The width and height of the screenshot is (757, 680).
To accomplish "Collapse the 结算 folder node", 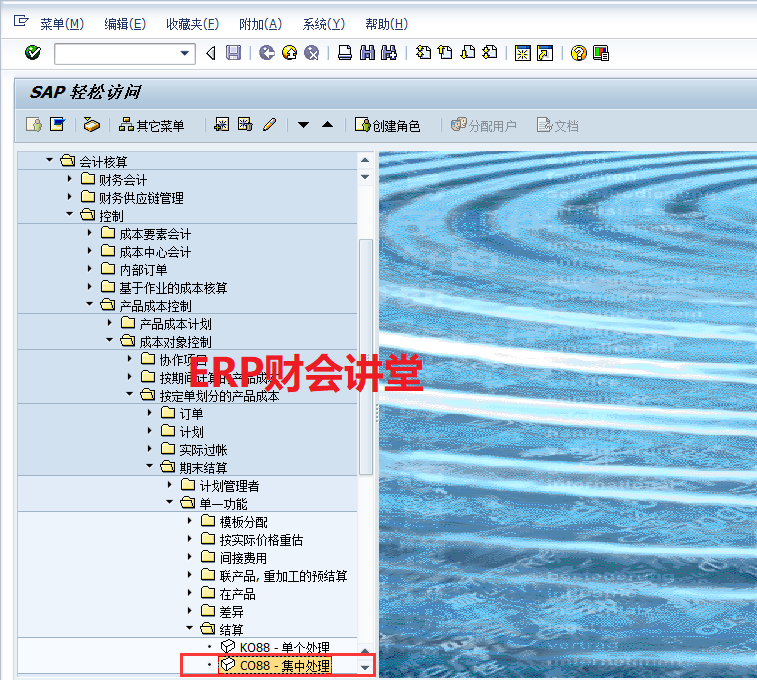I will [189, 629].
